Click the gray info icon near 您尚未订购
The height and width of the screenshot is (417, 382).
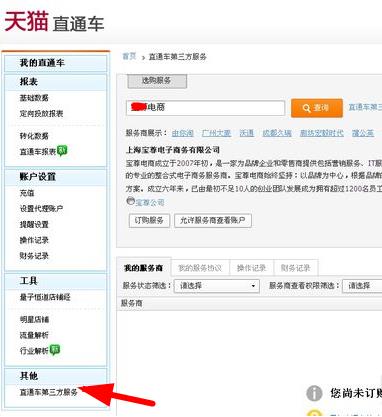[314, 393]
